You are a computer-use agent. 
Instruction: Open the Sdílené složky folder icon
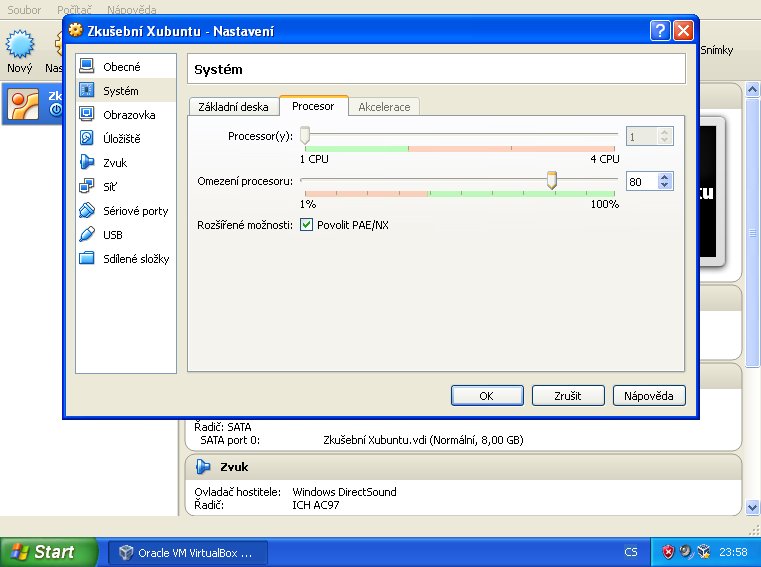[x=87, y=258]
